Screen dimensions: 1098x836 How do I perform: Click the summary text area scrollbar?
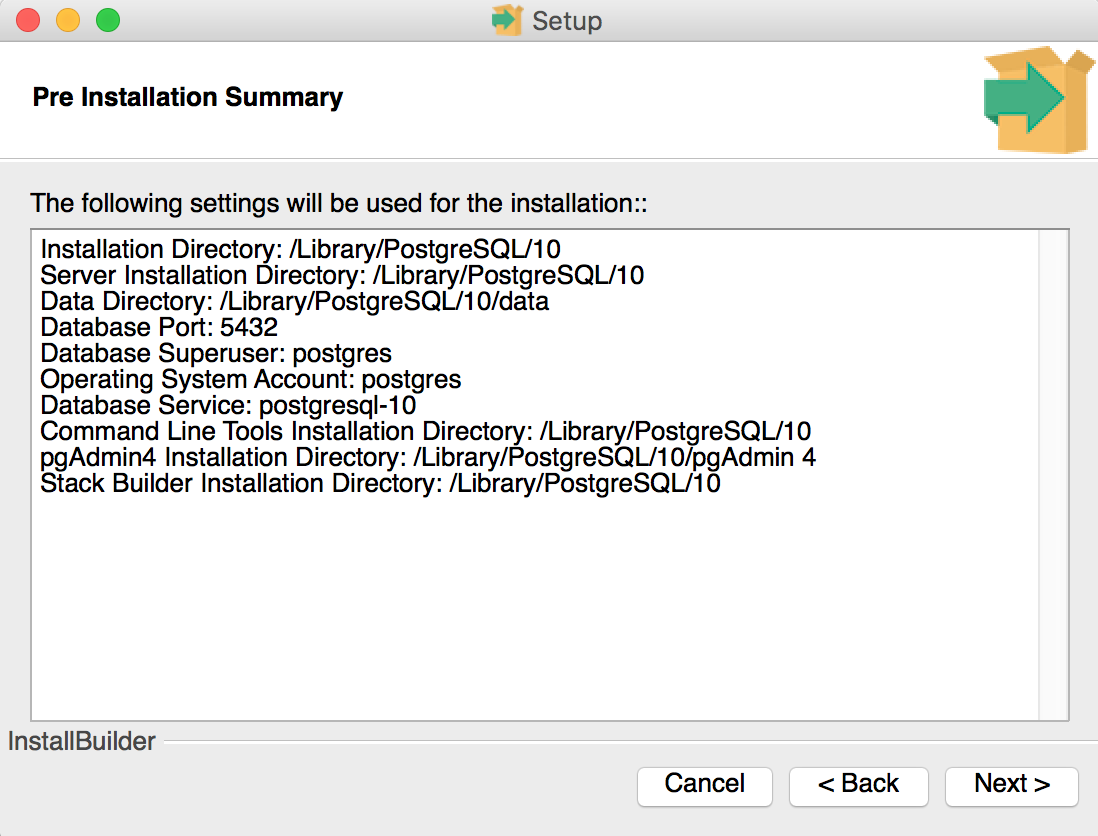pyautogui.click(x=1053, y=473)
